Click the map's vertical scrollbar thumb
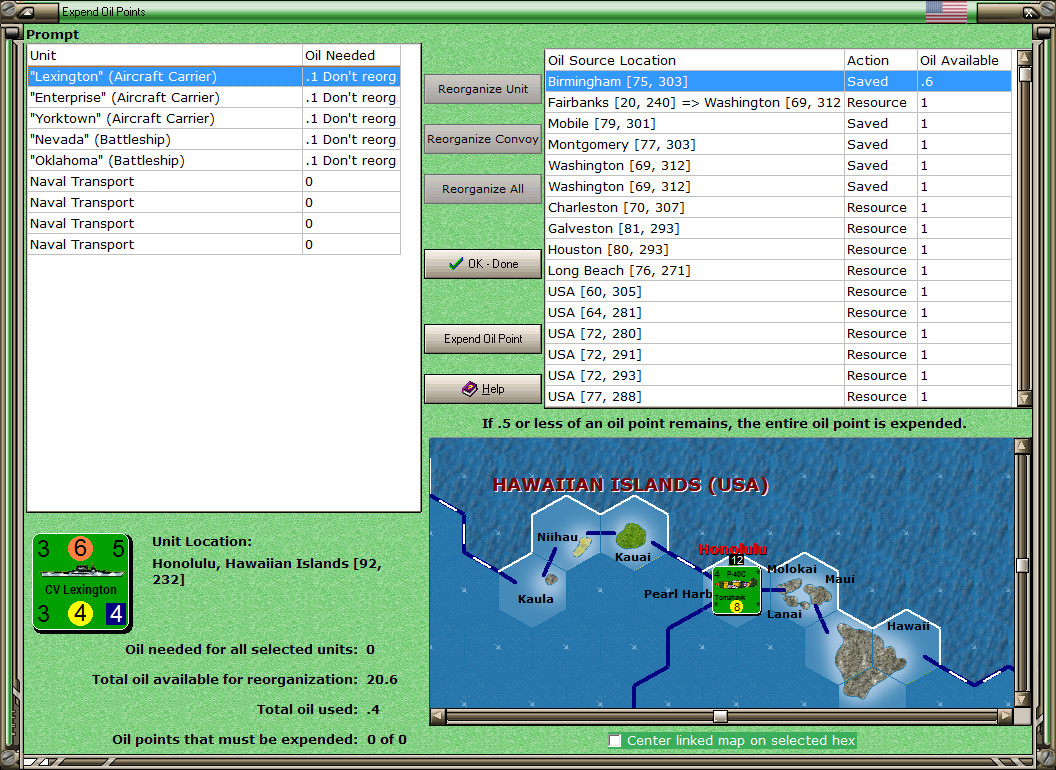This screenshot has width=1056, height=770. (1022, 565)
